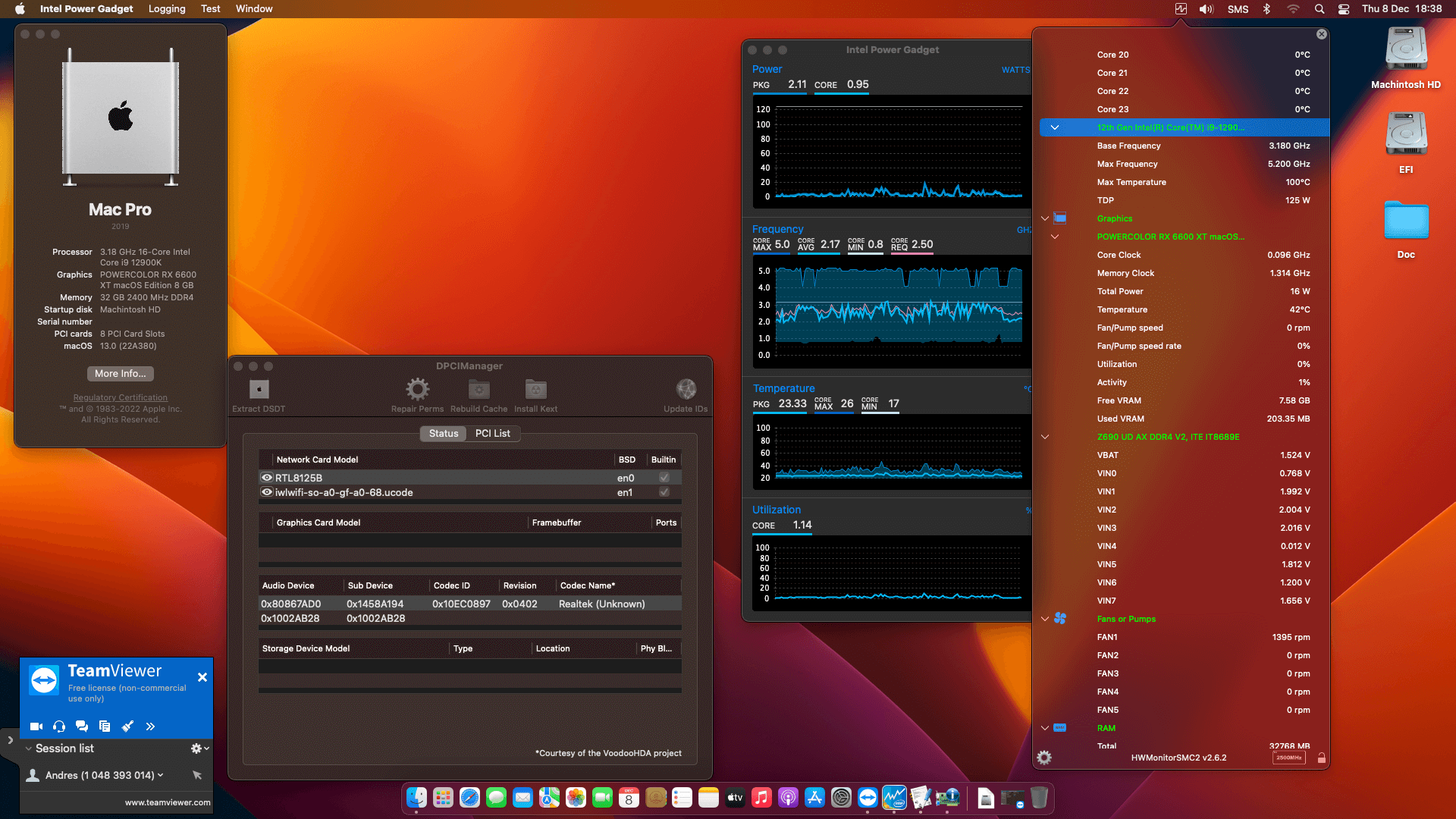
Task: Open Safari from the Dock
Action: click(469, 798)
